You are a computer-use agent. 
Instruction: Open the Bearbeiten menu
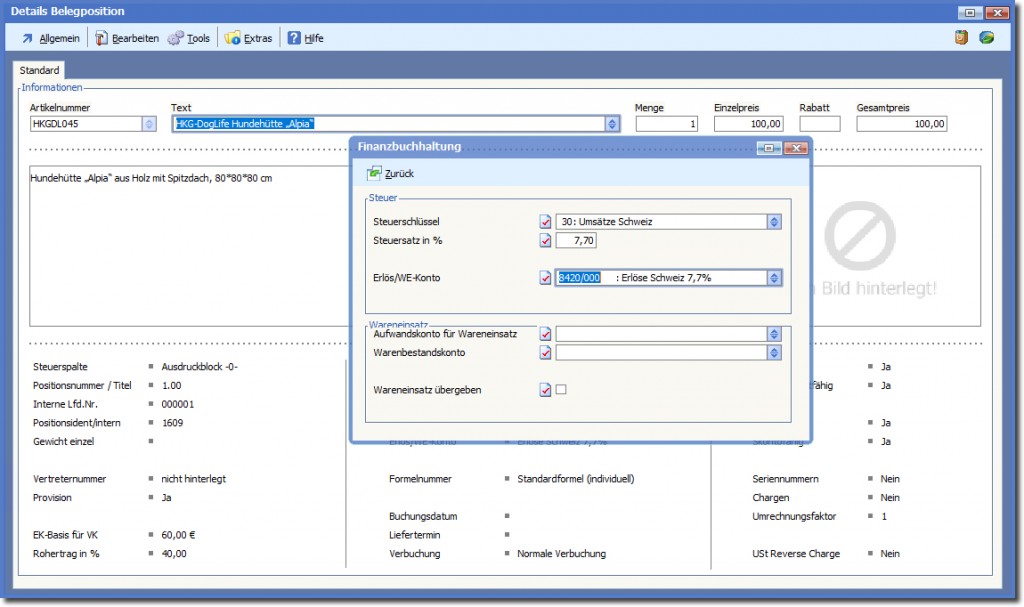(x=127, y=38)
